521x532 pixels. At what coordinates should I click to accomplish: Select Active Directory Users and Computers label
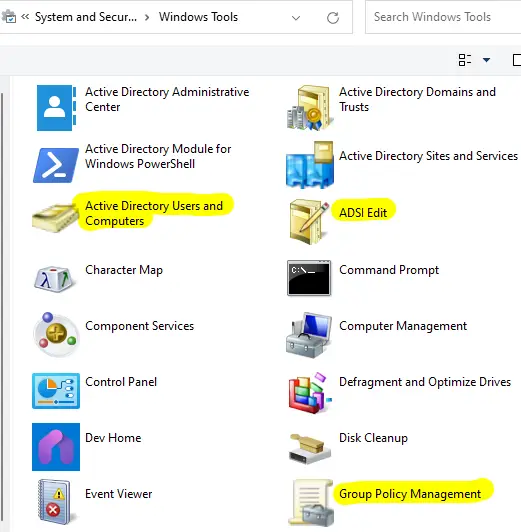tap(154, 213)
